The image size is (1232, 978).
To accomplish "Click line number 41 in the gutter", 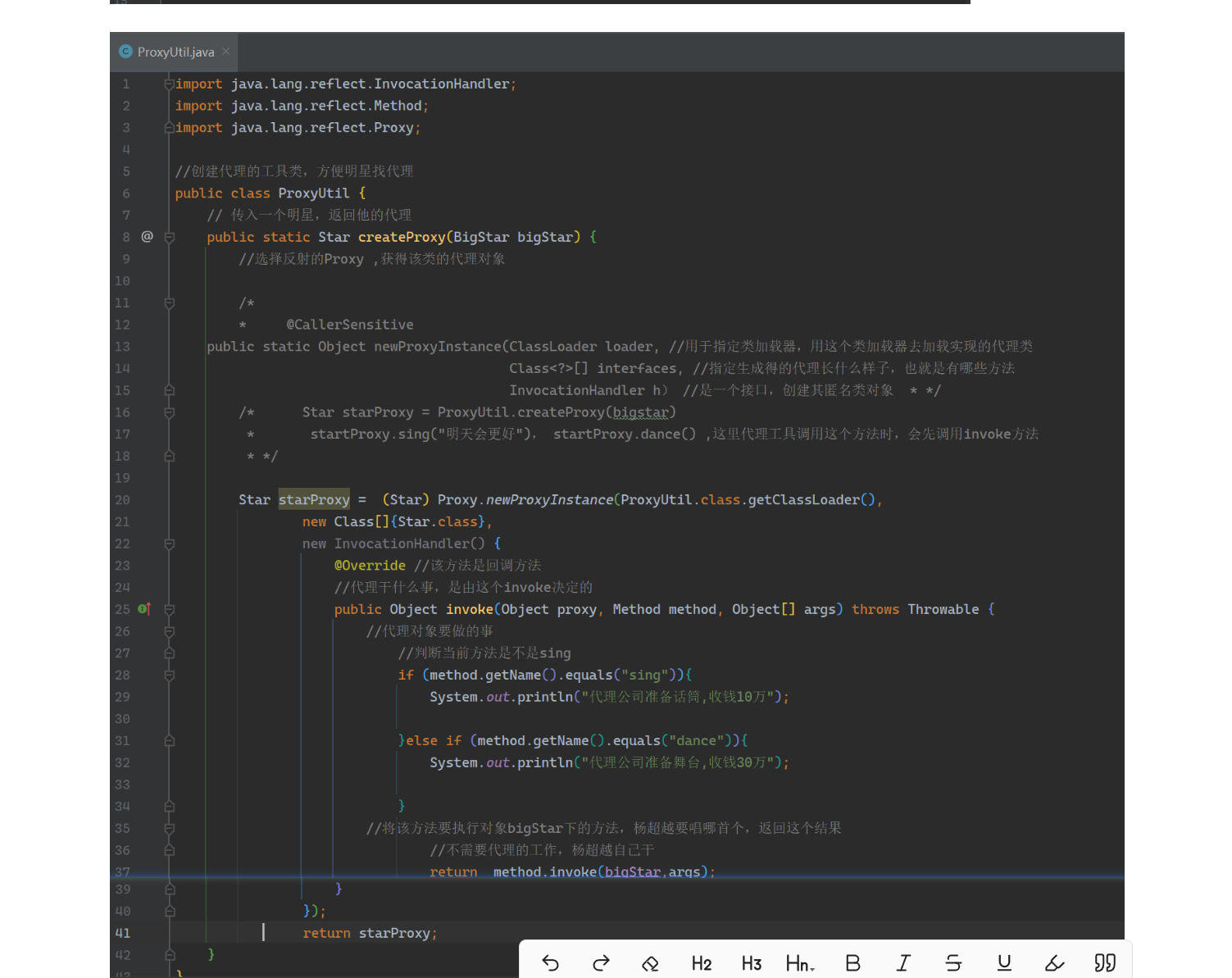I will tap(122, 933).
